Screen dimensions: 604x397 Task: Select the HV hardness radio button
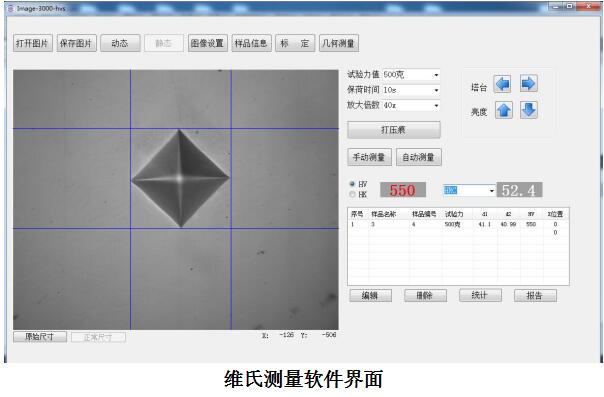[x=352, y=184]
